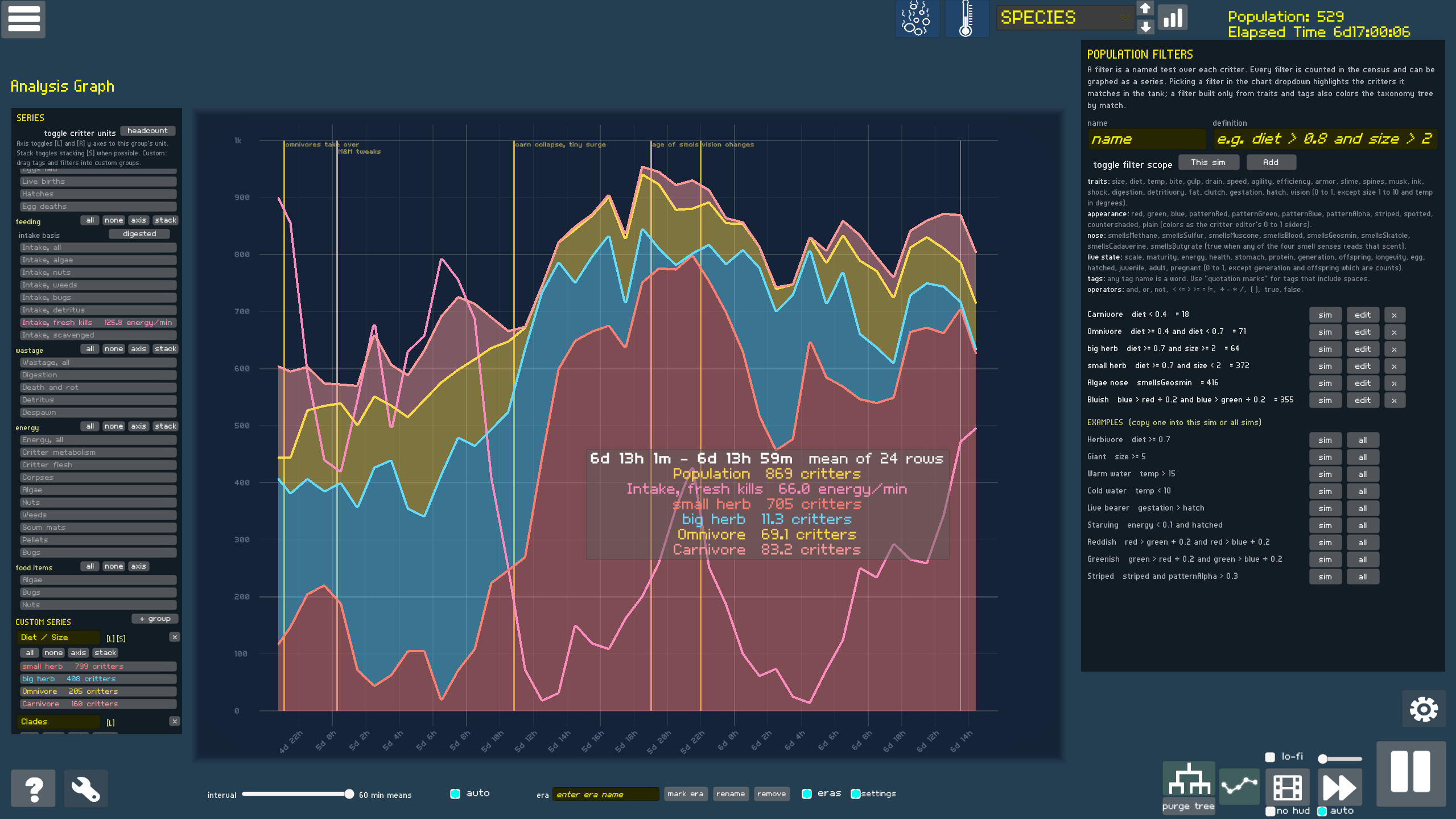The height and width of the screenshot is (819, 1456).
Task: Add a custom series group
Action: click(x=155, y=619)
